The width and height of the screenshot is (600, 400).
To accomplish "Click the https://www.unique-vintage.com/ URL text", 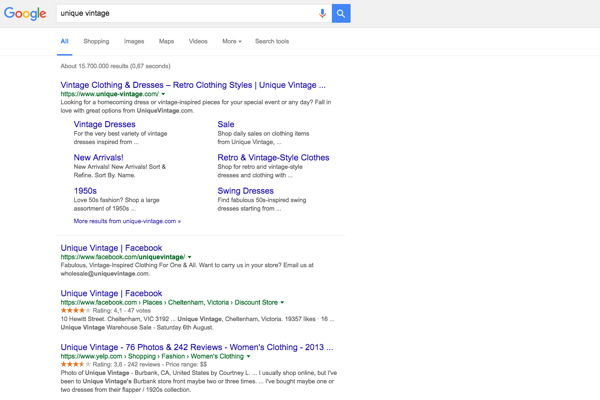I will click(109, 94).
